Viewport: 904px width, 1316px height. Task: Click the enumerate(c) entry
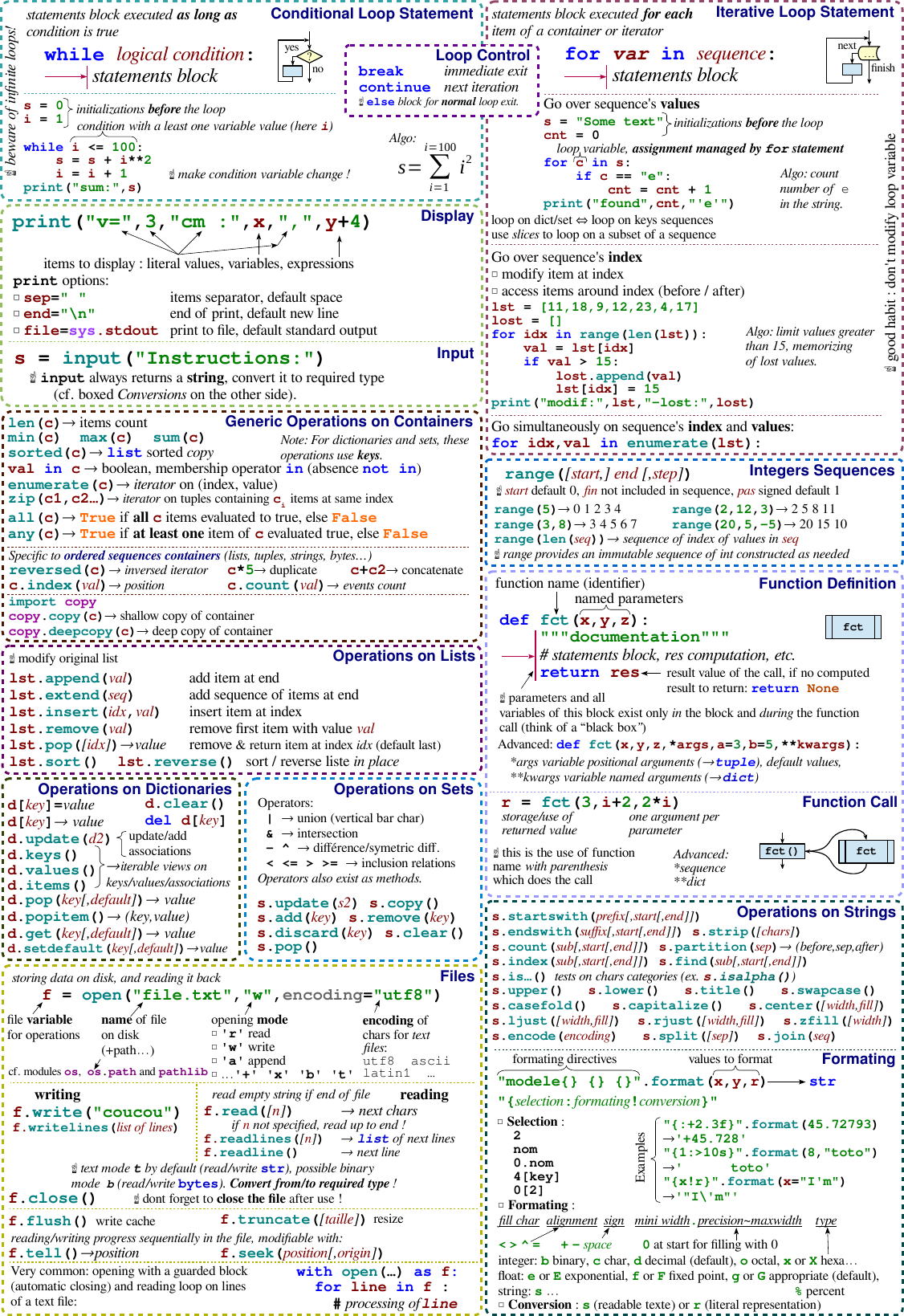[x=61, y=485]
